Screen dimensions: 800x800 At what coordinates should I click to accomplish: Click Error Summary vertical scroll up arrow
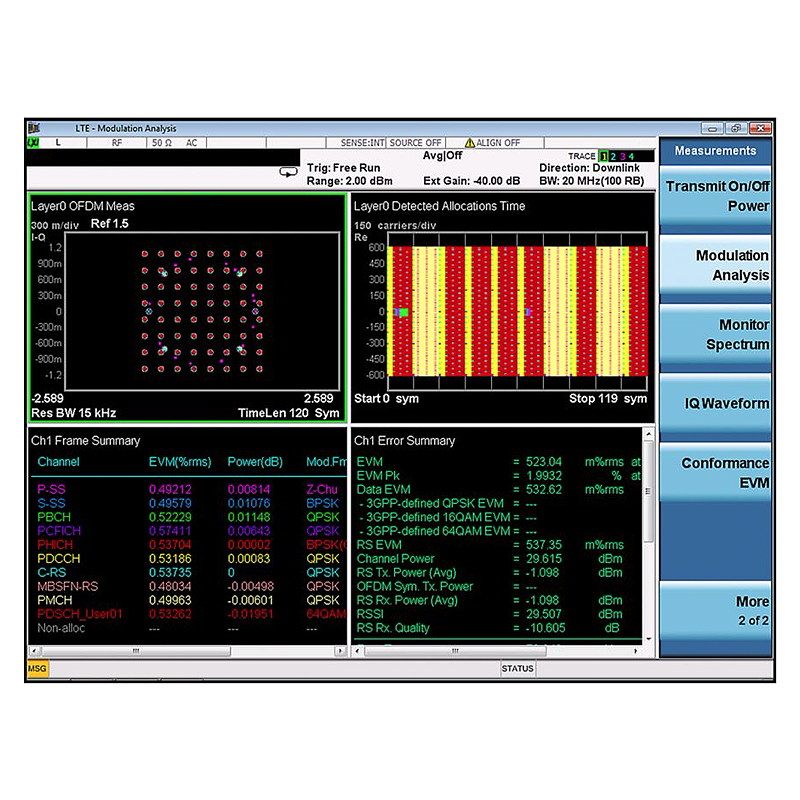648,434
